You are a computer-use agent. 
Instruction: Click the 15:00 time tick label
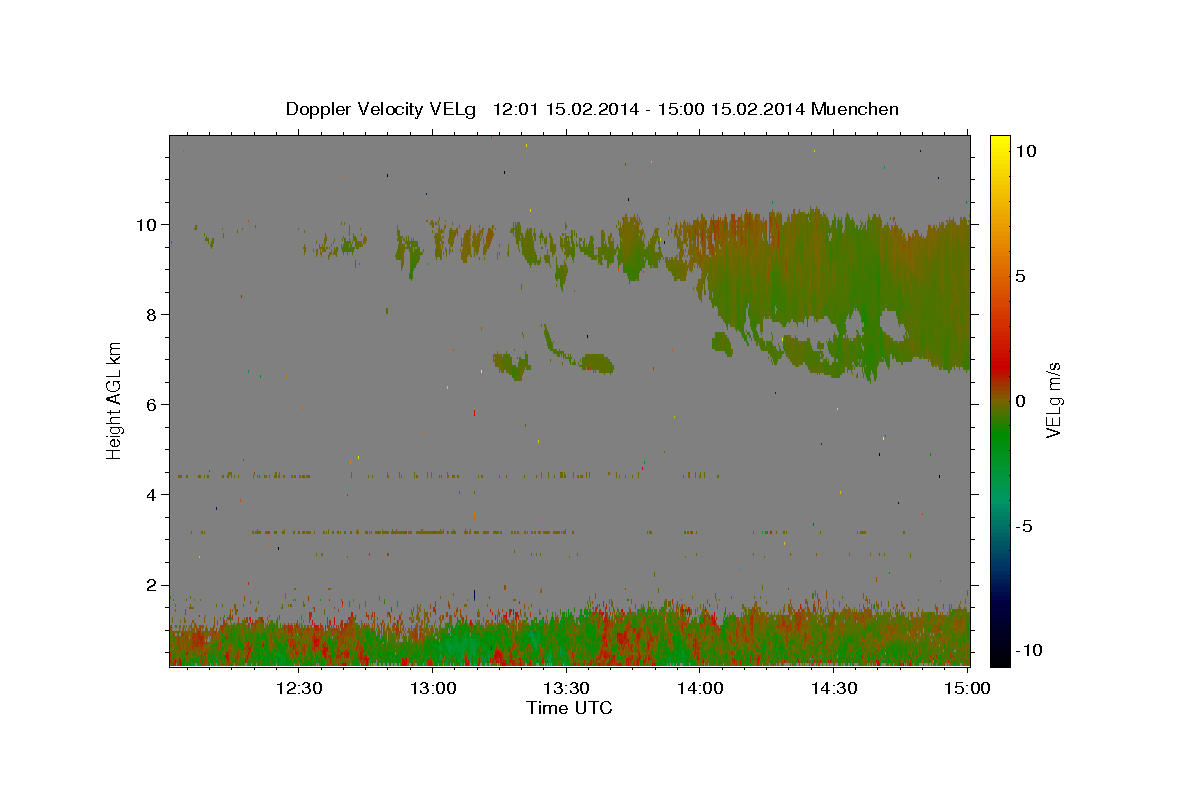pos(967,688)
